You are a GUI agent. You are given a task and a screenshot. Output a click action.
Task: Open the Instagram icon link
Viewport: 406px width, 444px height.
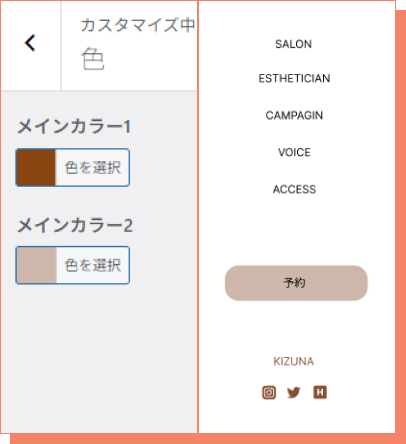click(269, 392)
